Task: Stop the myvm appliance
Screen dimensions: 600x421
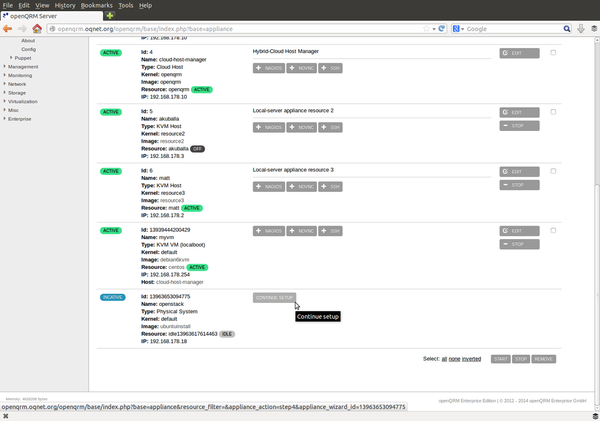Action: tap(519, 244)
